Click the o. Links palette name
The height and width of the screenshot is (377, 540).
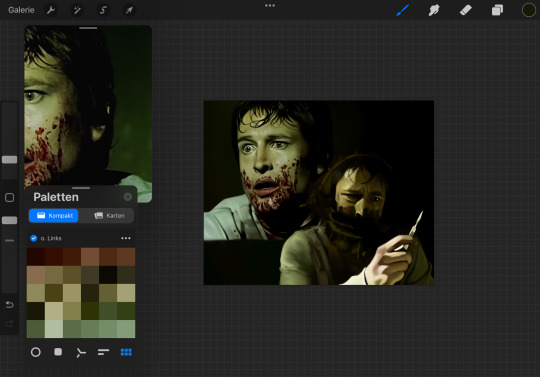pyautogui.click(x=51, y=238)
